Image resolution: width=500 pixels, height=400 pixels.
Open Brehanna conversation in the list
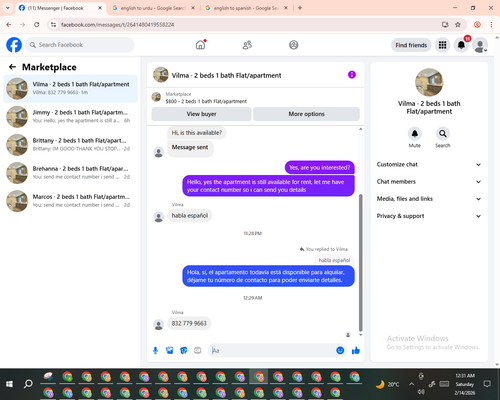70,173
